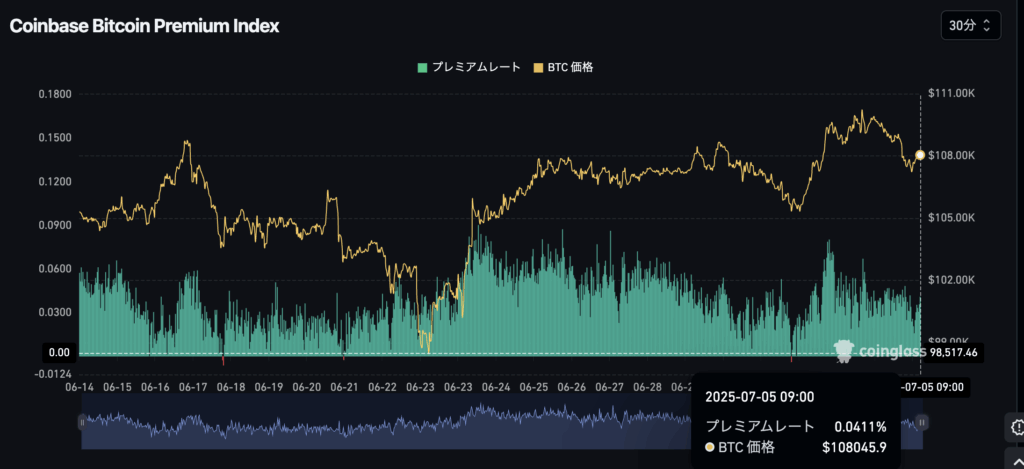
Task: Click the Coinbase Bitcoin Premium Index title
Action: click(144, 26)
